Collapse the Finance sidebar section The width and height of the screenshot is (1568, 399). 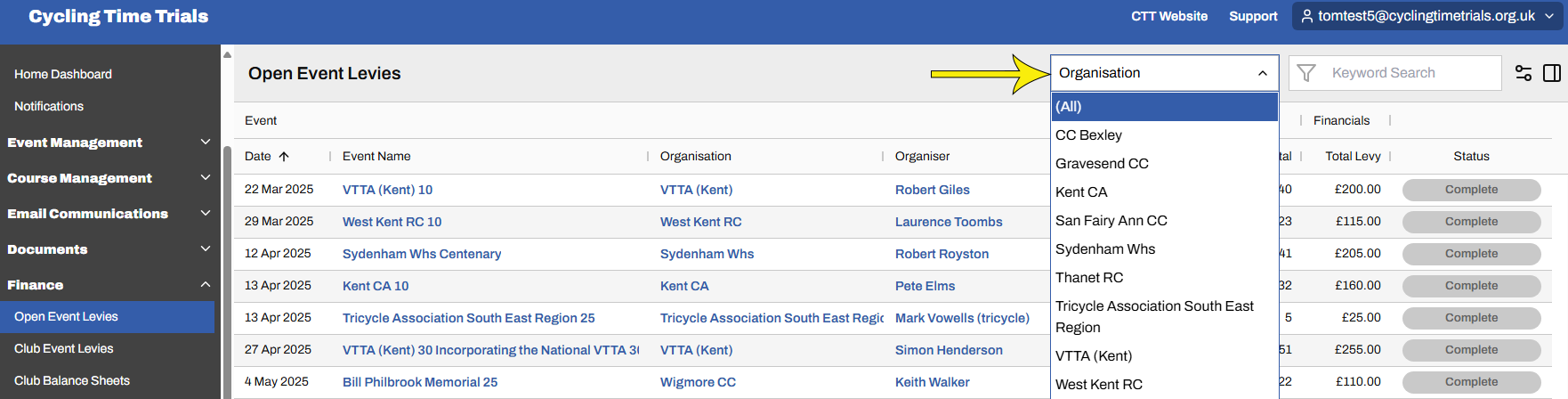[206, 285]
